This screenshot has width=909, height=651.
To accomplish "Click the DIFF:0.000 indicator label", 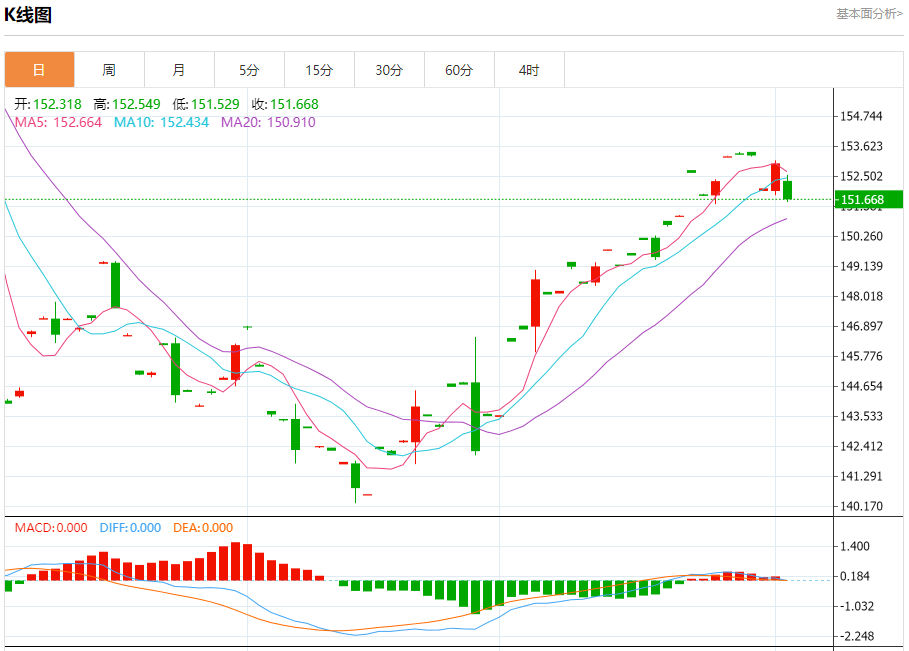I will pos(130,528).
